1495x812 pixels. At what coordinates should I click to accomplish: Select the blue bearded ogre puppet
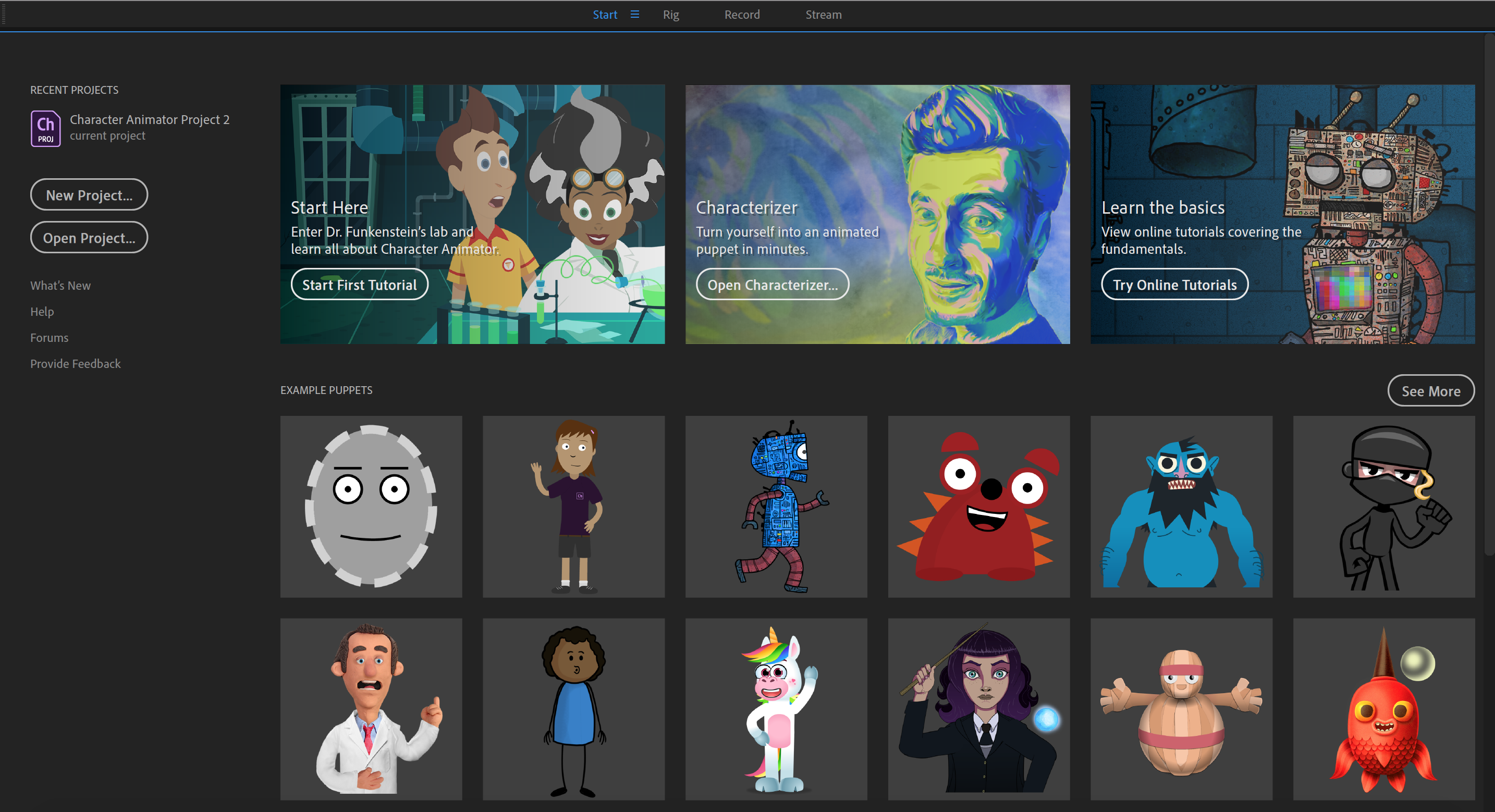click(1181, 506)
